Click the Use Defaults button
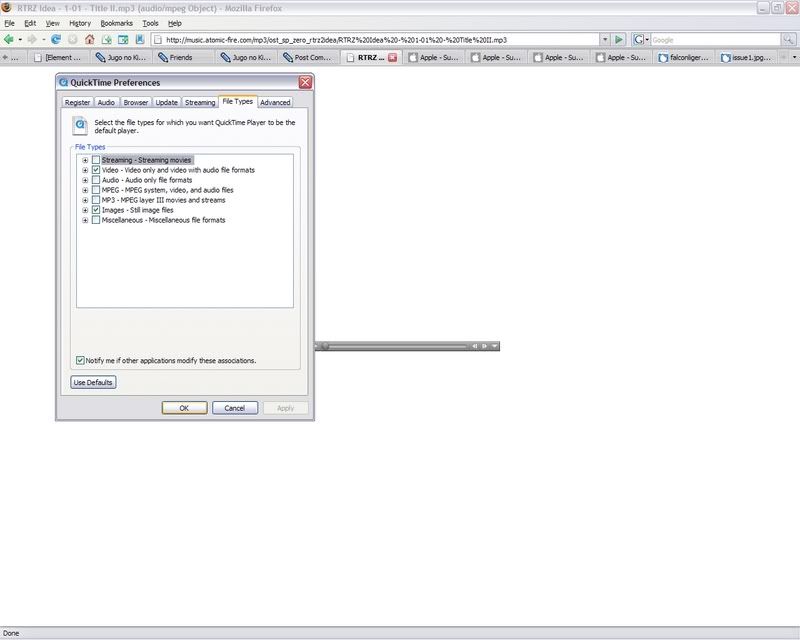Viewport: 800px width, 640px height. [93, 382]
